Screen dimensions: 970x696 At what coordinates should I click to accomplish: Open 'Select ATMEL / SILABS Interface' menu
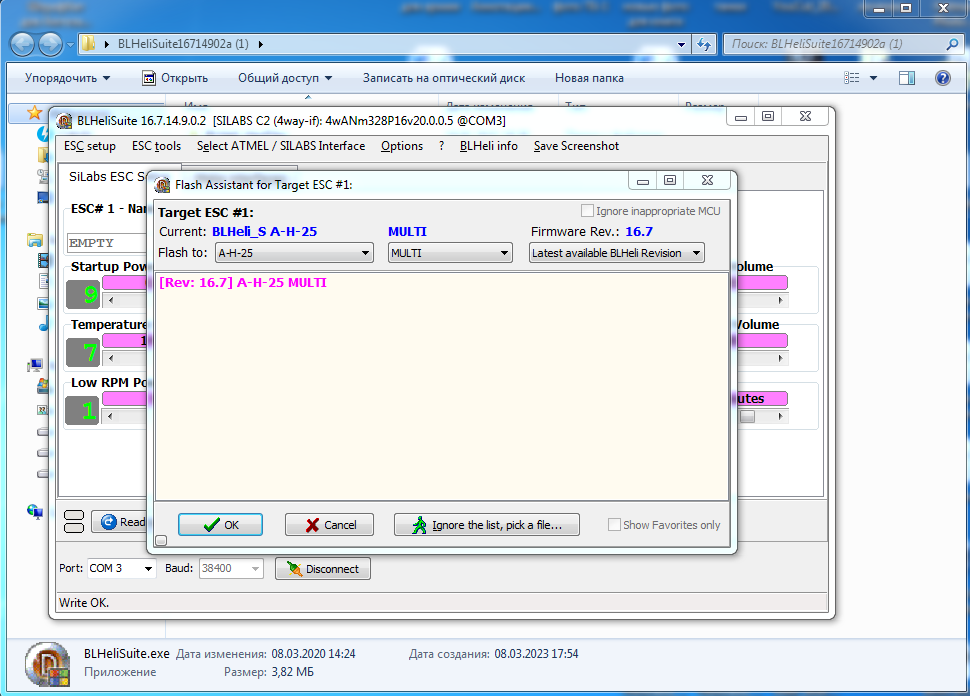pos(280,146)
